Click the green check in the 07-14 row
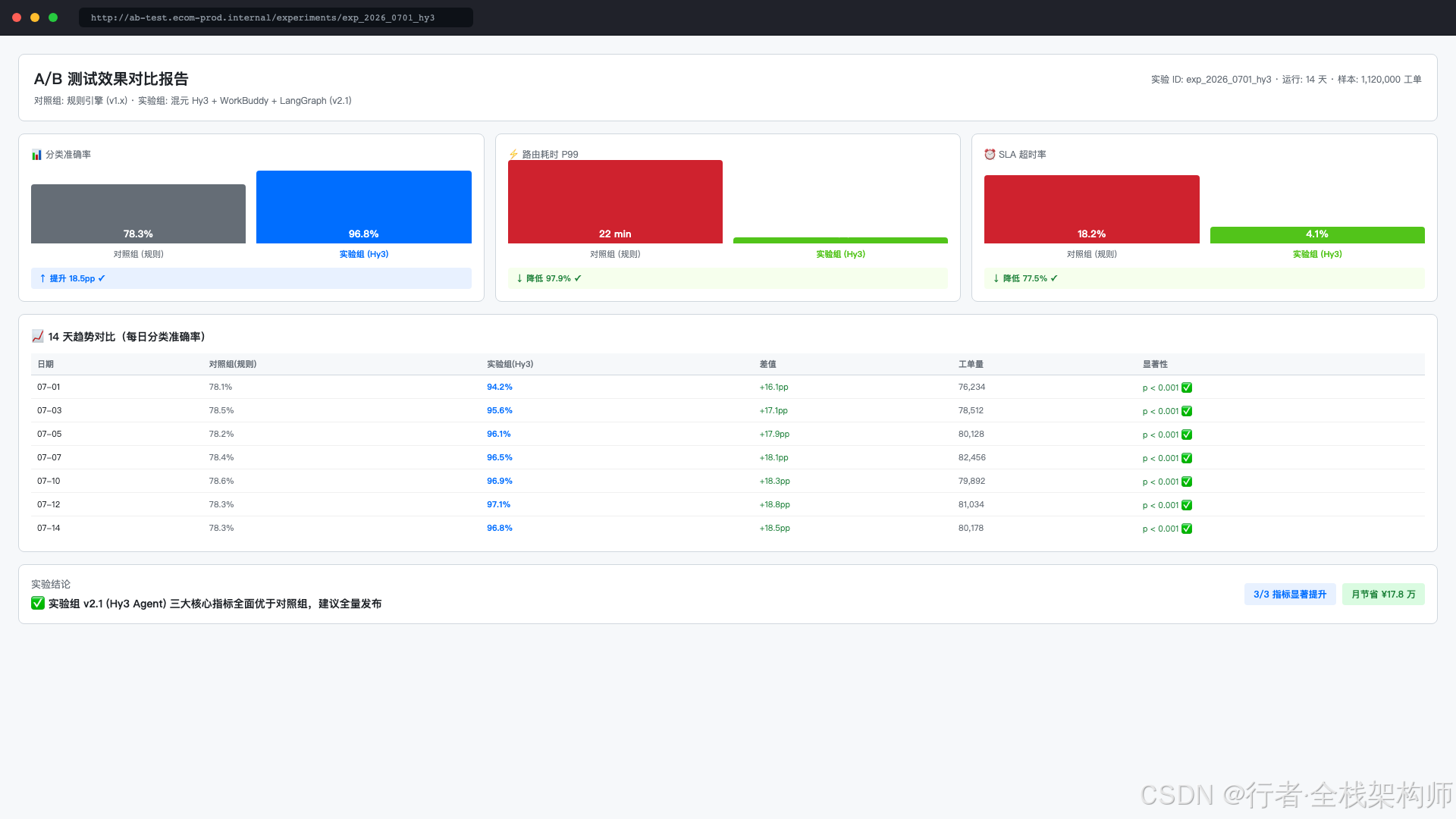1456x819 pixels. pyautogui.click(x=1187, y=529)
